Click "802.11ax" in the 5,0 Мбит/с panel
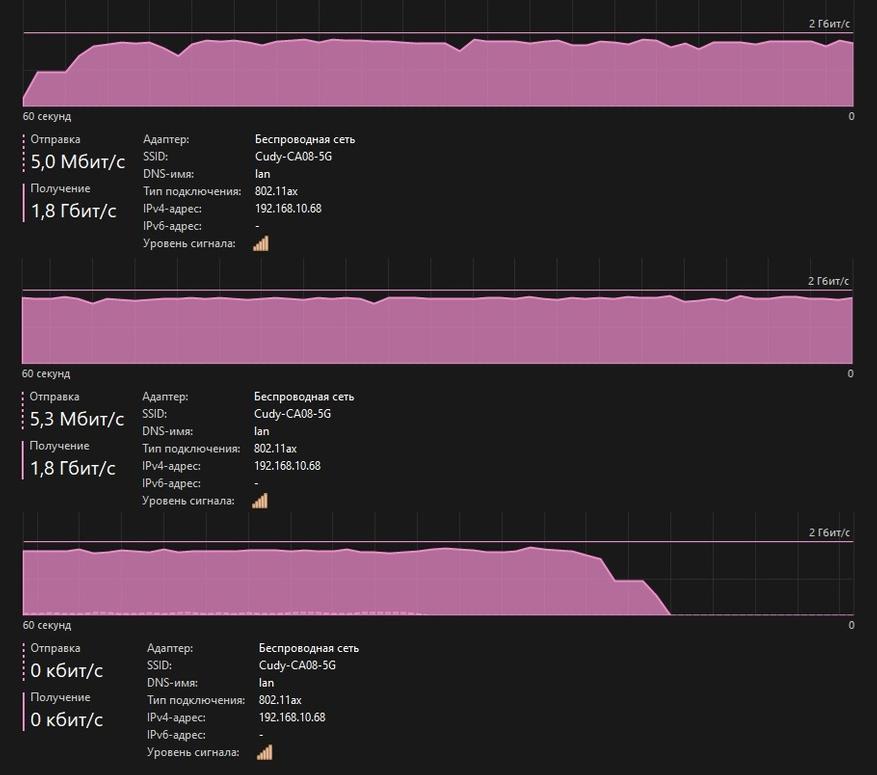The height and width of the screenshot is (775, 877). [276, 191]
